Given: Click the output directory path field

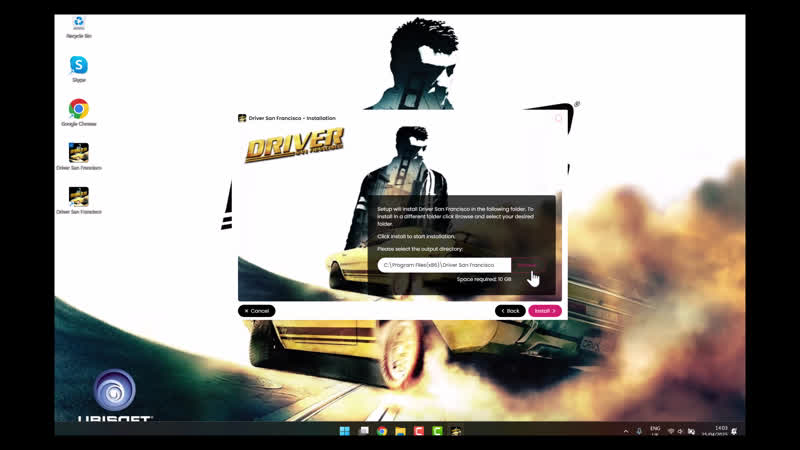Looking at the screenshot, I should [x=444, y=265].
